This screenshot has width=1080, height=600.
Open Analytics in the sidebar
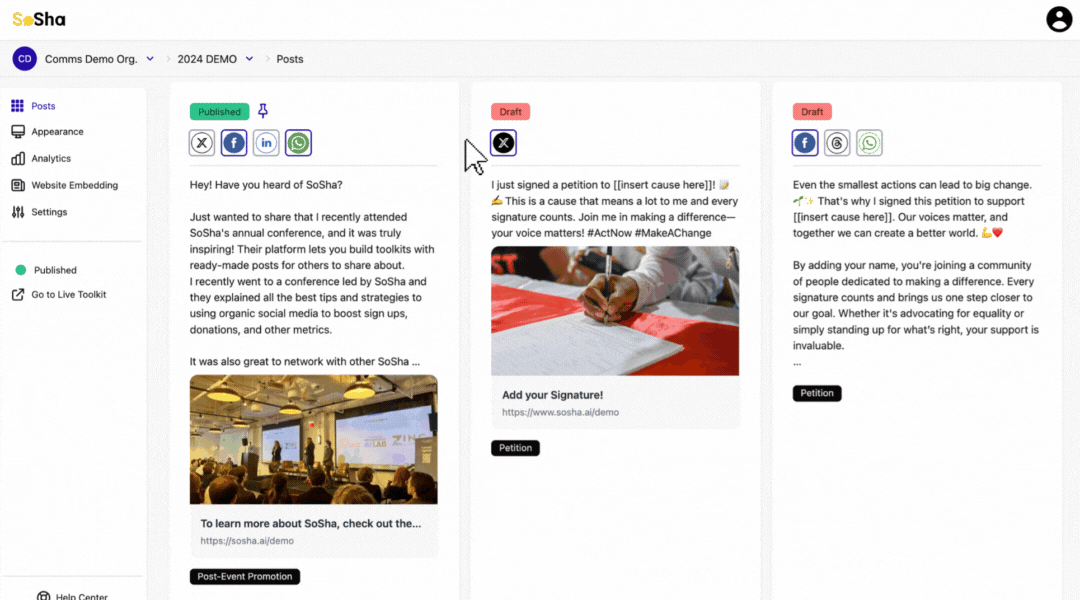click(51, 158)
